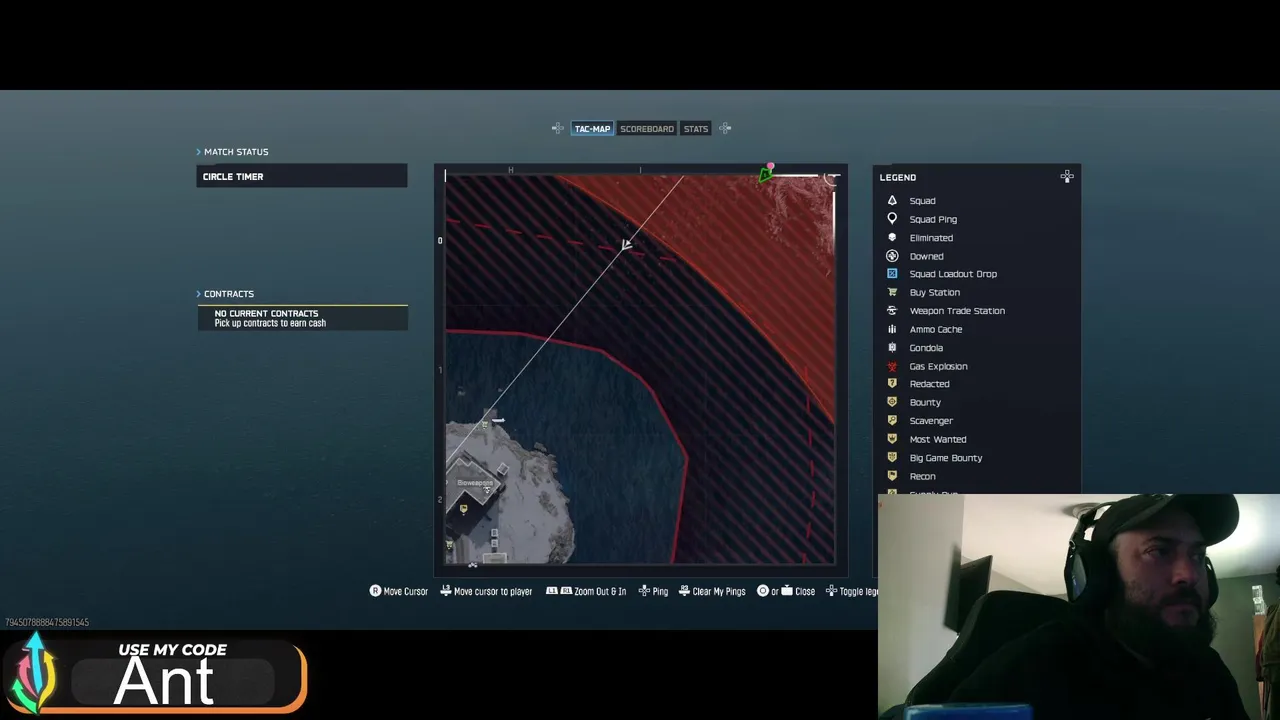Viewport: 1280px width, 720px height.
Task: Click the Squad icon in the legend
Action: tap(892, 201)
